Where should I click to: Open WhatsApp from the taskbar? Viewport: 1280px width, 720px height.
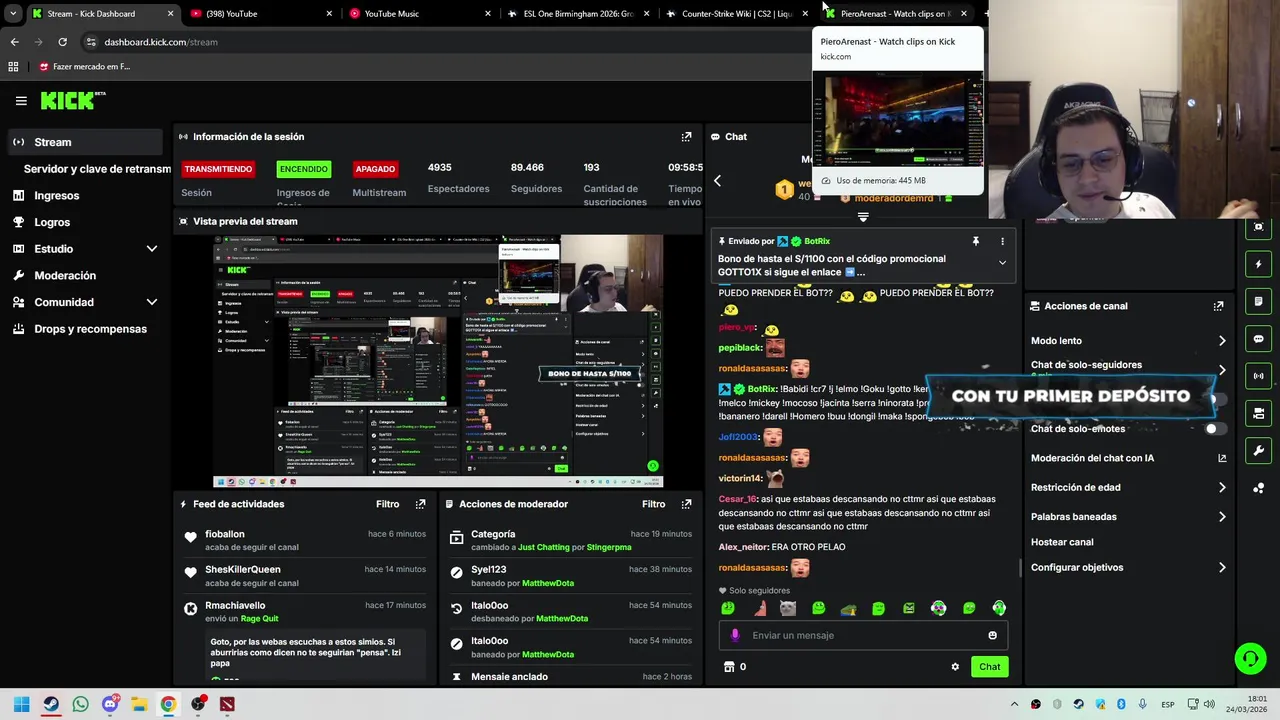click(x=80, y=704)
